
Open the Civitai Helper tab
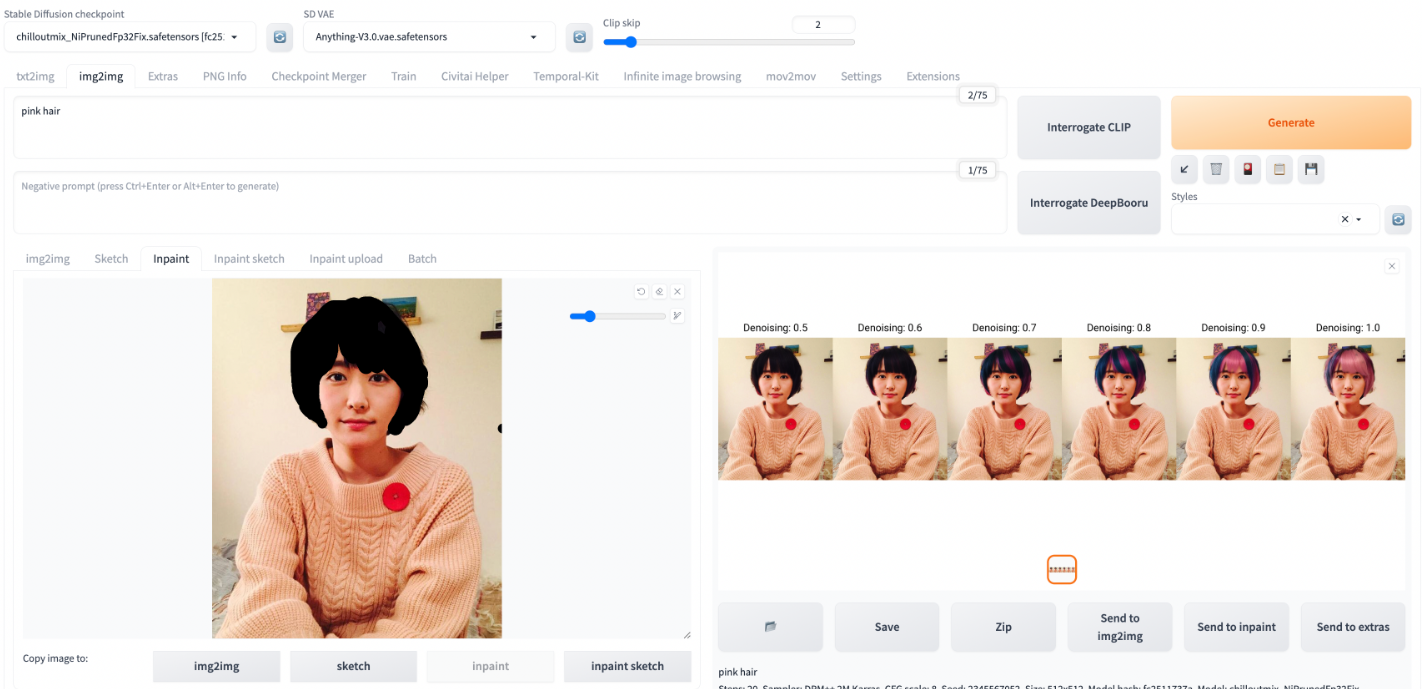coord(475,76)
